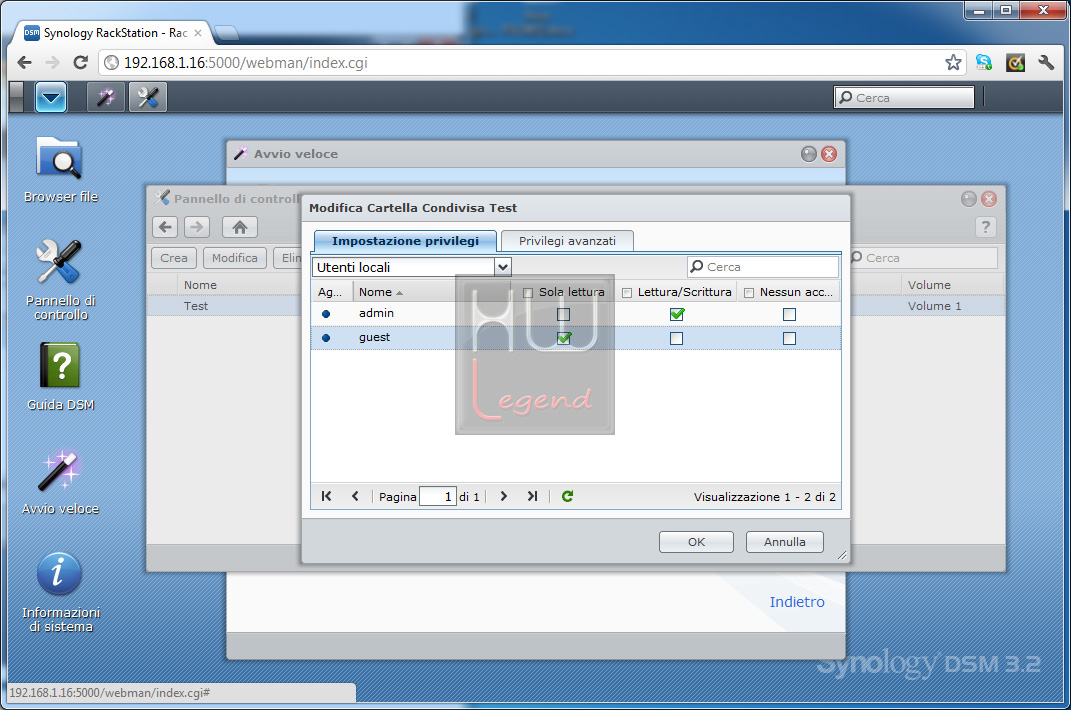Click the browser extension icon beside the wrench
1071x710 pixels.
[x=1015, y=63]
